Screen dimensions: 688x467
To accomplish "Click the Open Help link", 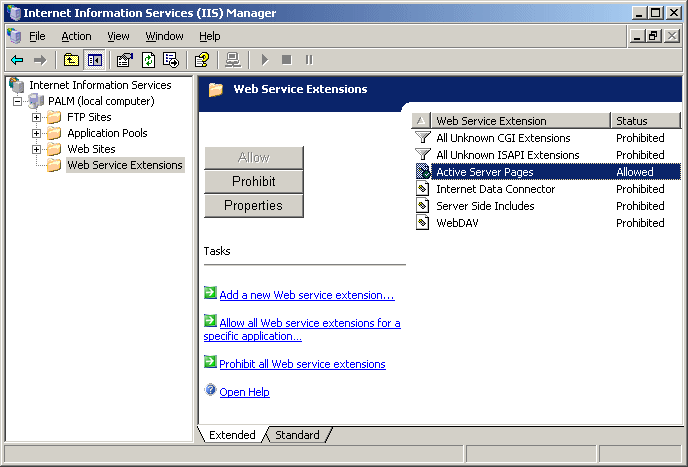I will (x=244, y=392).
